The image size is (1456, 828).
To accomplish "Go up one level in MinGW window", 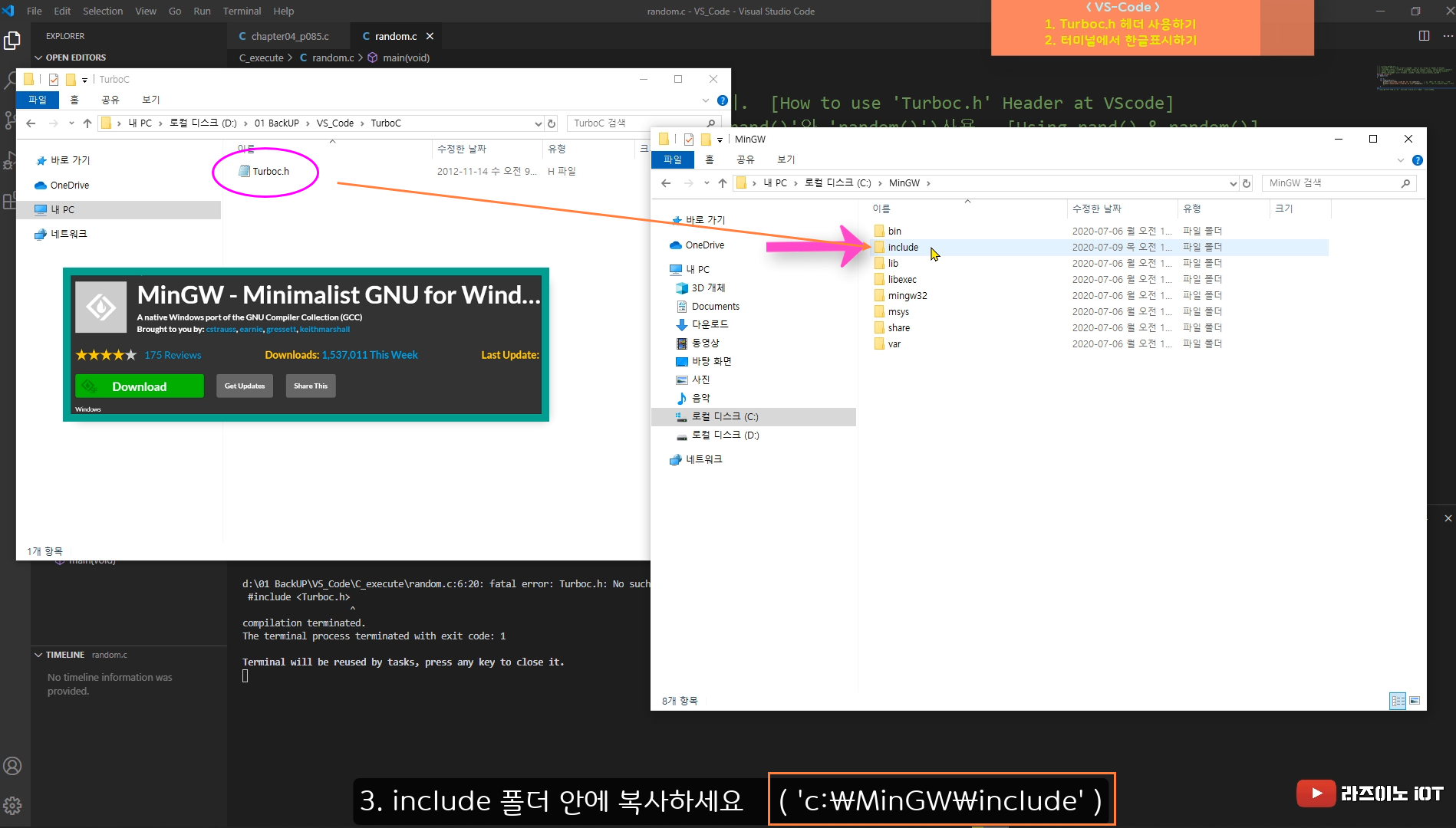I will (722, 183).
